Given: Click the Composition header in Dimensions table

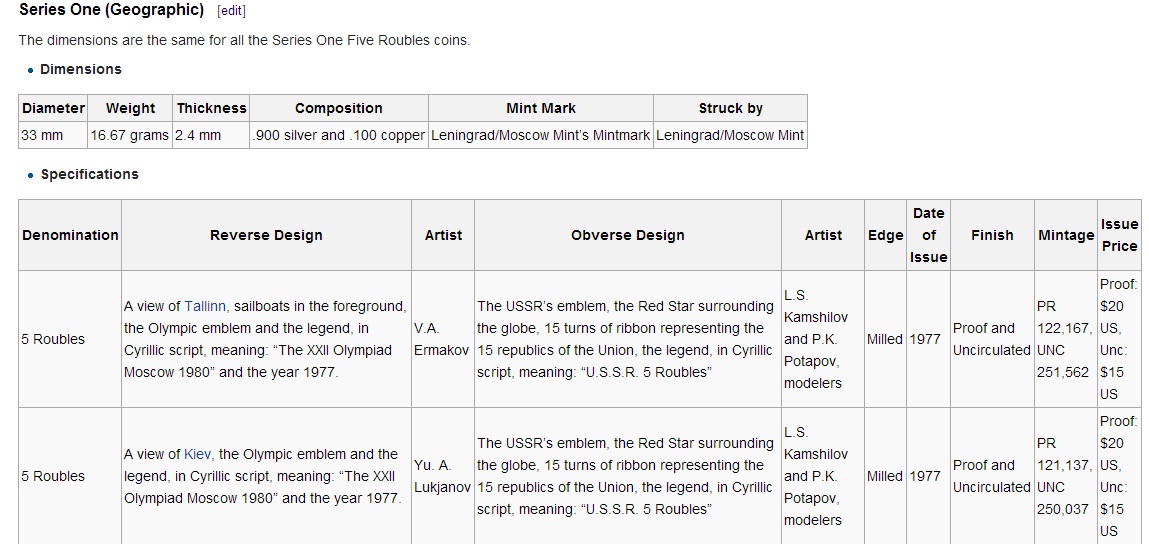Looking at the screenshot, I should (x=339, y=108).
